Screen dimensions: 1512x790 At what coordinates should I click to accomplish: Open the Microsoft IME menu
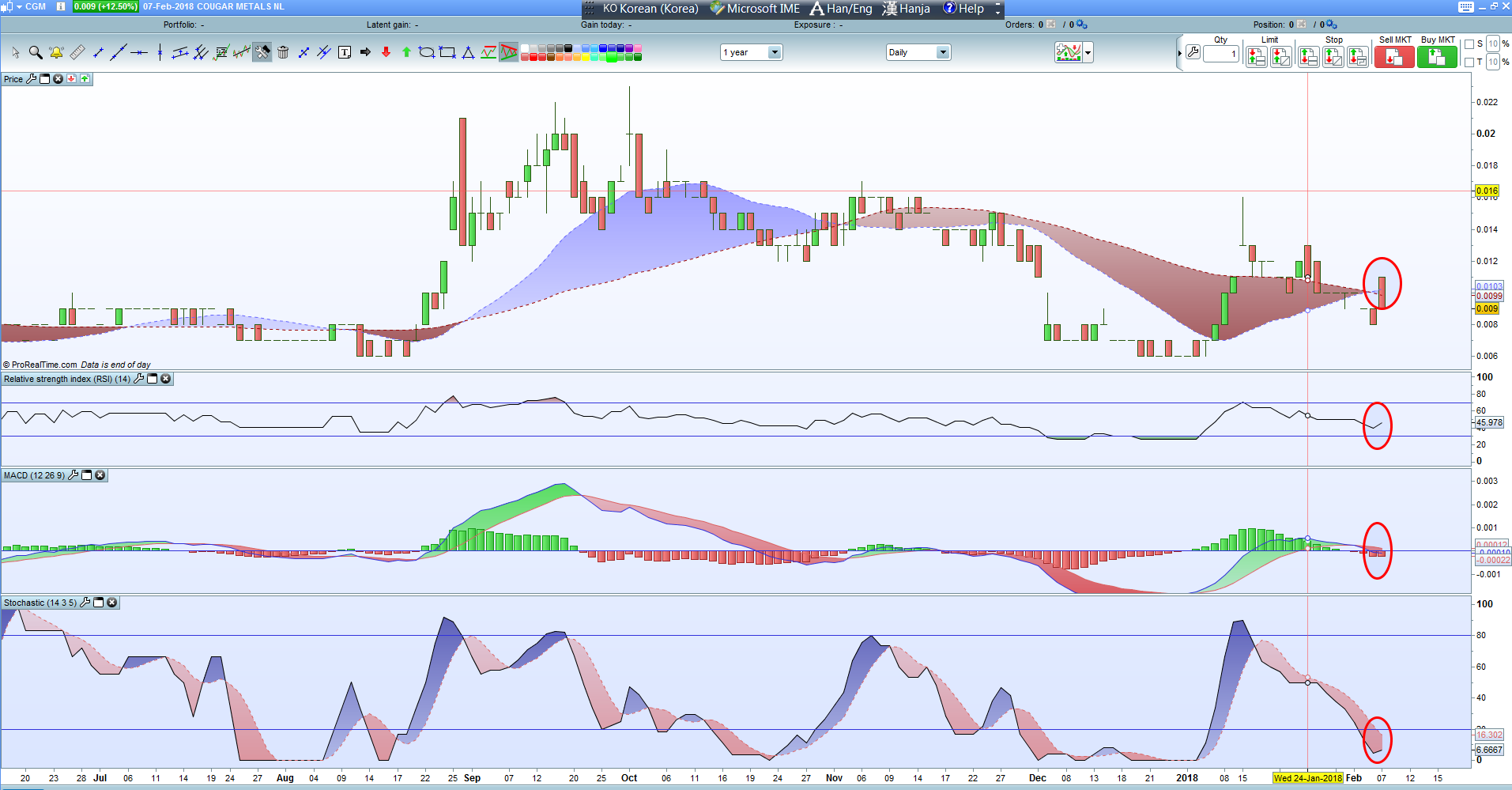coord(755,9)
